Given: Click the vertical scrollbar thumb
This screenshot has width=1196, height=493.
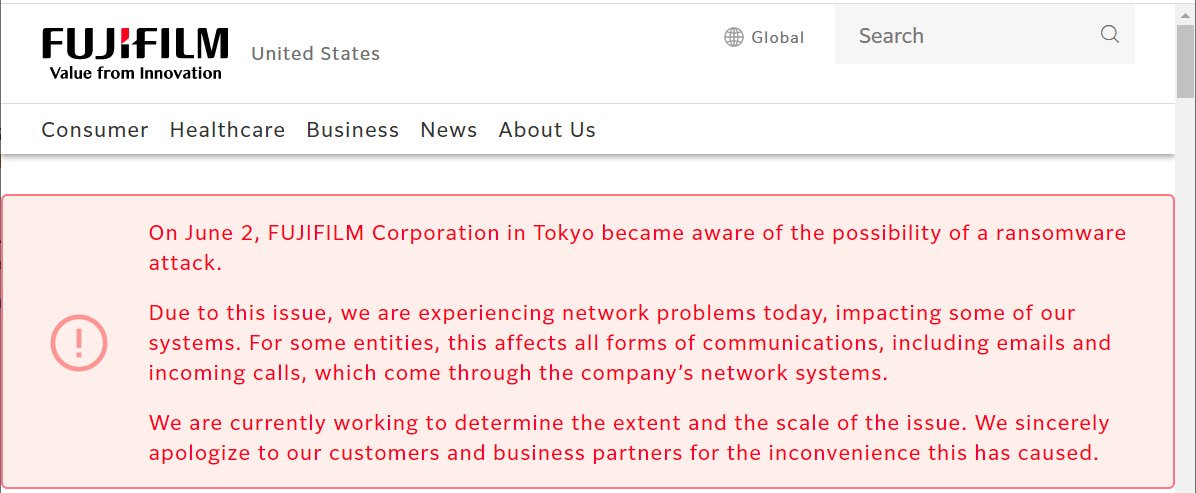Looking at the screenshot, I should point(1185,60).
